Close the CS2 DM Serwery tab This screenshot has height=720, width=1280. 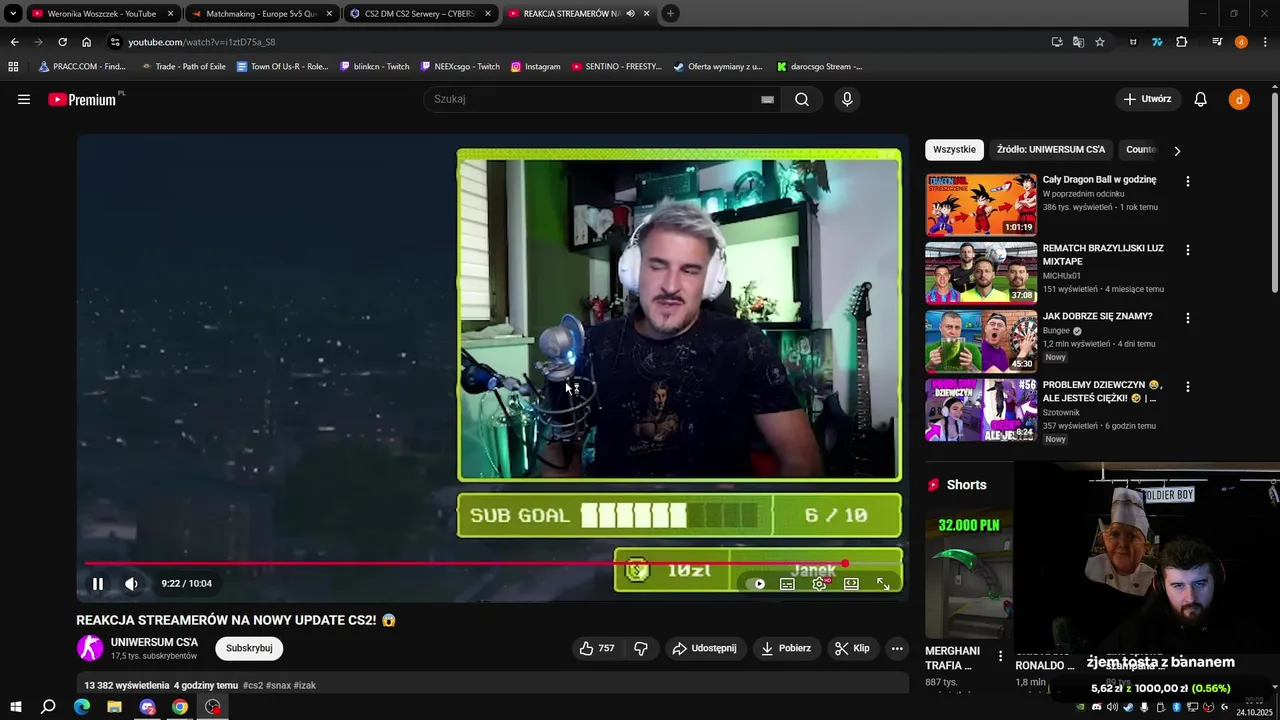(x=488, y=14)
